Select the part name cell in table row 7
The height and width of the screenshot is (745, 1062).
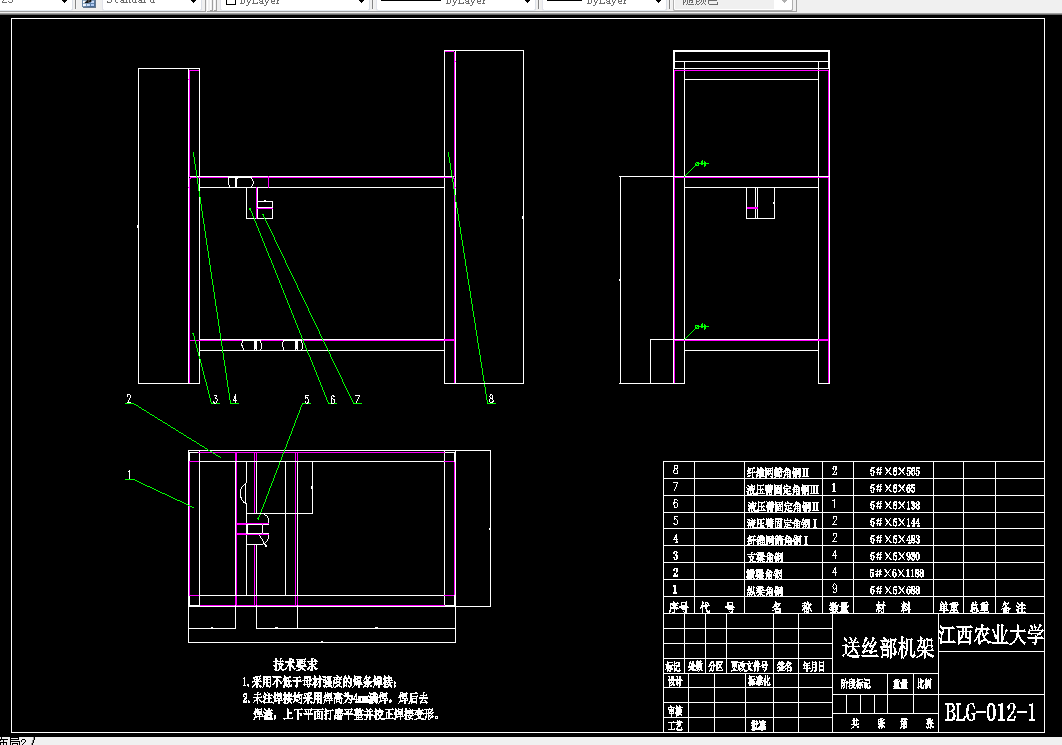[783, 489]
